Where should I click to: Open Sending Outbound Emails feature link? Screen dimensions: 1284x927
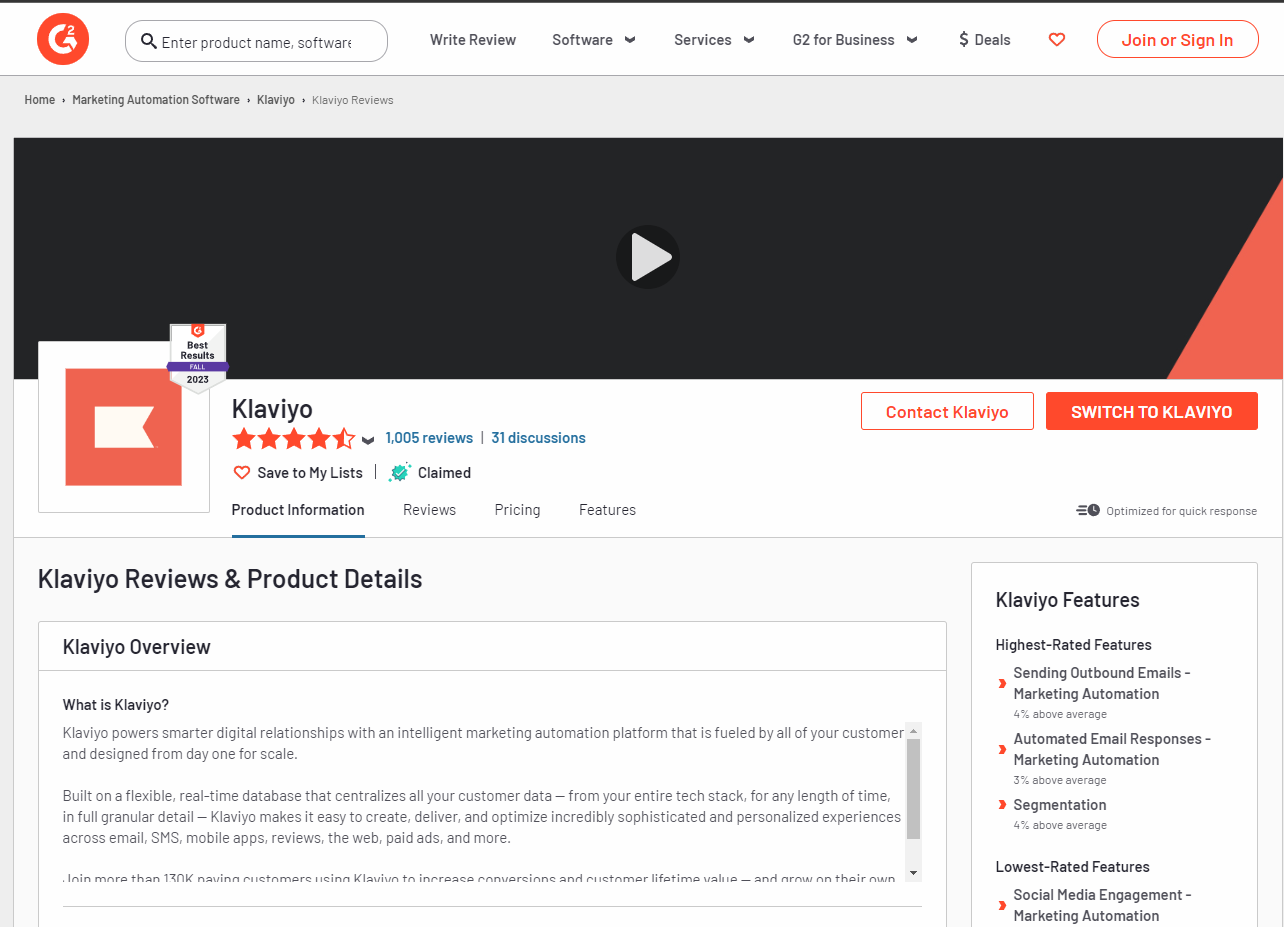[1102, 683]
